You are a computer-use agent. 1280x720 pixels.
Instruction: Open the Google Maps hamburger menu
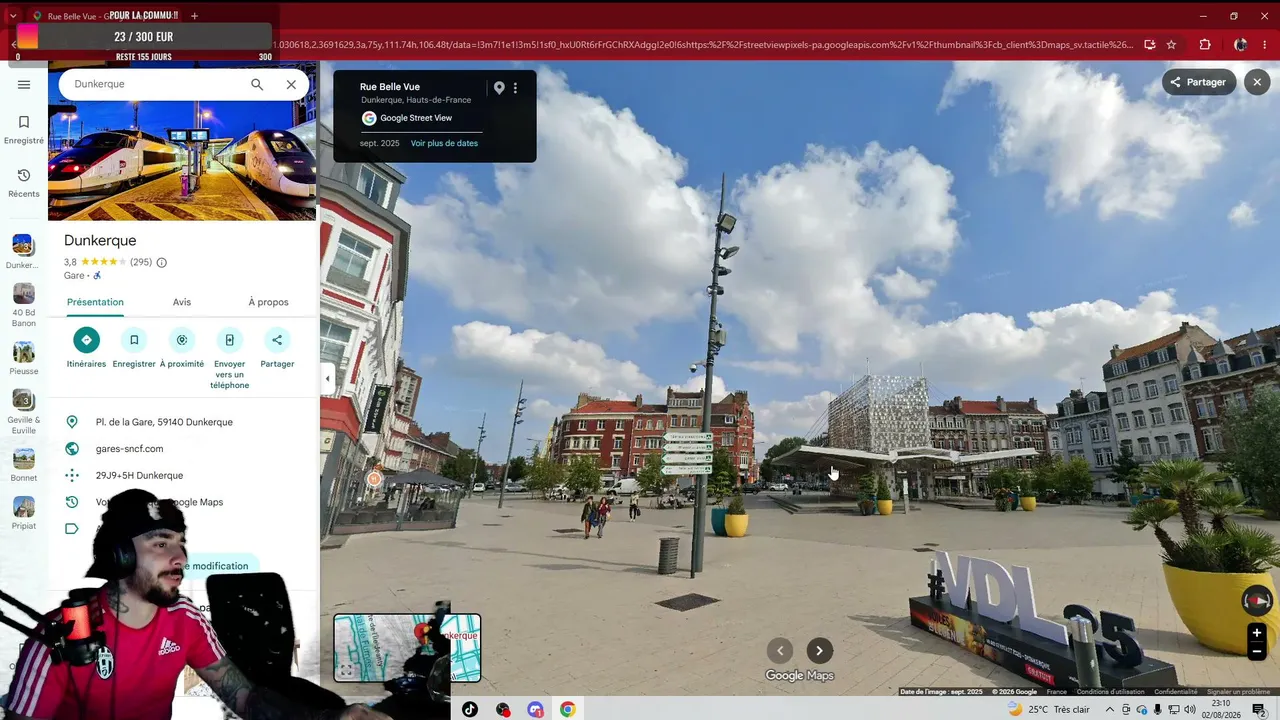click(x=24, y=85)
